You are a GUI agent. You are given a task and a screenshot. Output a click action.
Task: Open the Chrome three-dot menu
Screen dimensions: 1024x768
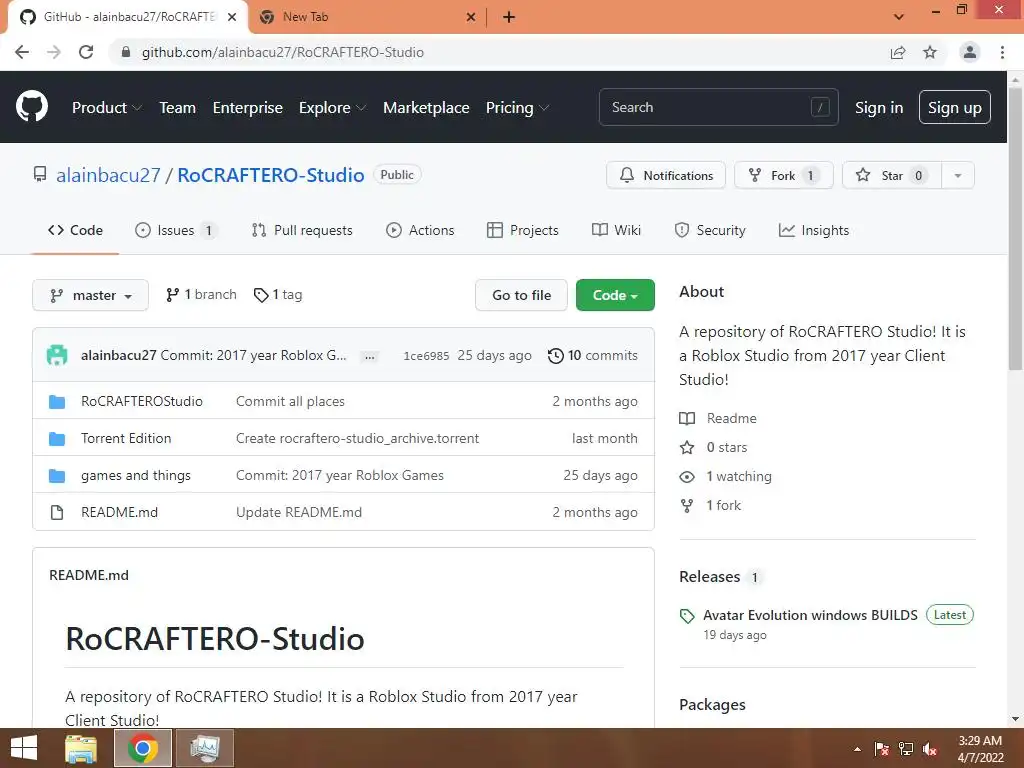1002,52
